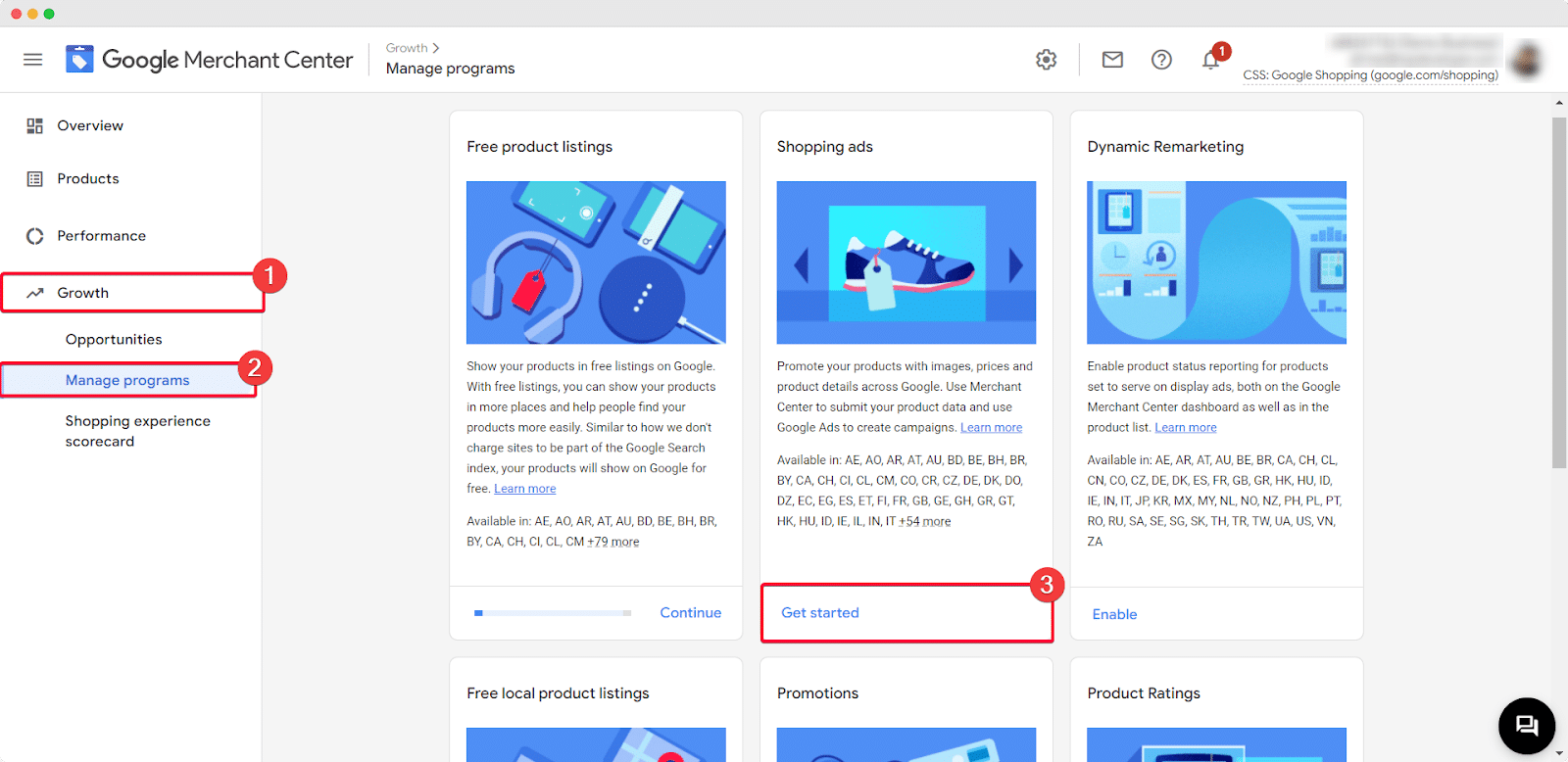The image size is (1568, 762).
Task: Click the Growth trend arrow icon
Action: click(x=35, y=293)
